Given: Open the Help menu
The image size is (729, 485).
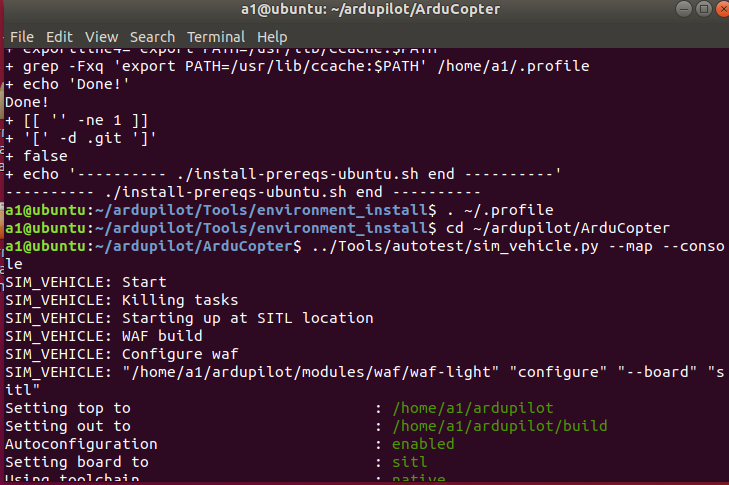Looking at the screenshot, I should [x=272, y=37].
